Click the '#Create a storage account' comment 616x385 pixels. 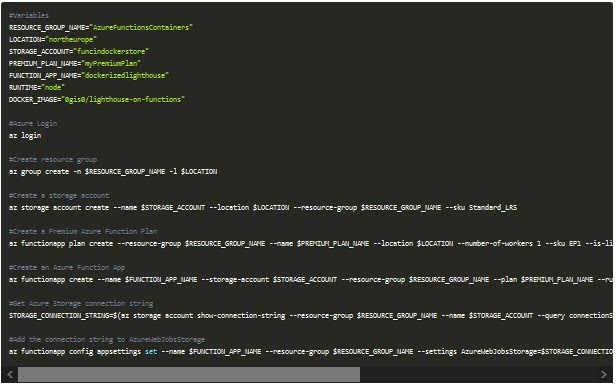(59, 196)
